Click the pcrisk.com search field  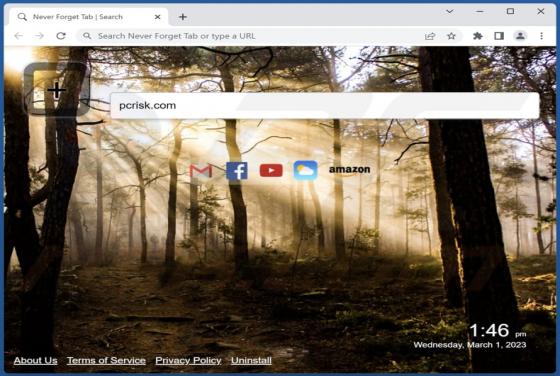[x=325, y=106]
